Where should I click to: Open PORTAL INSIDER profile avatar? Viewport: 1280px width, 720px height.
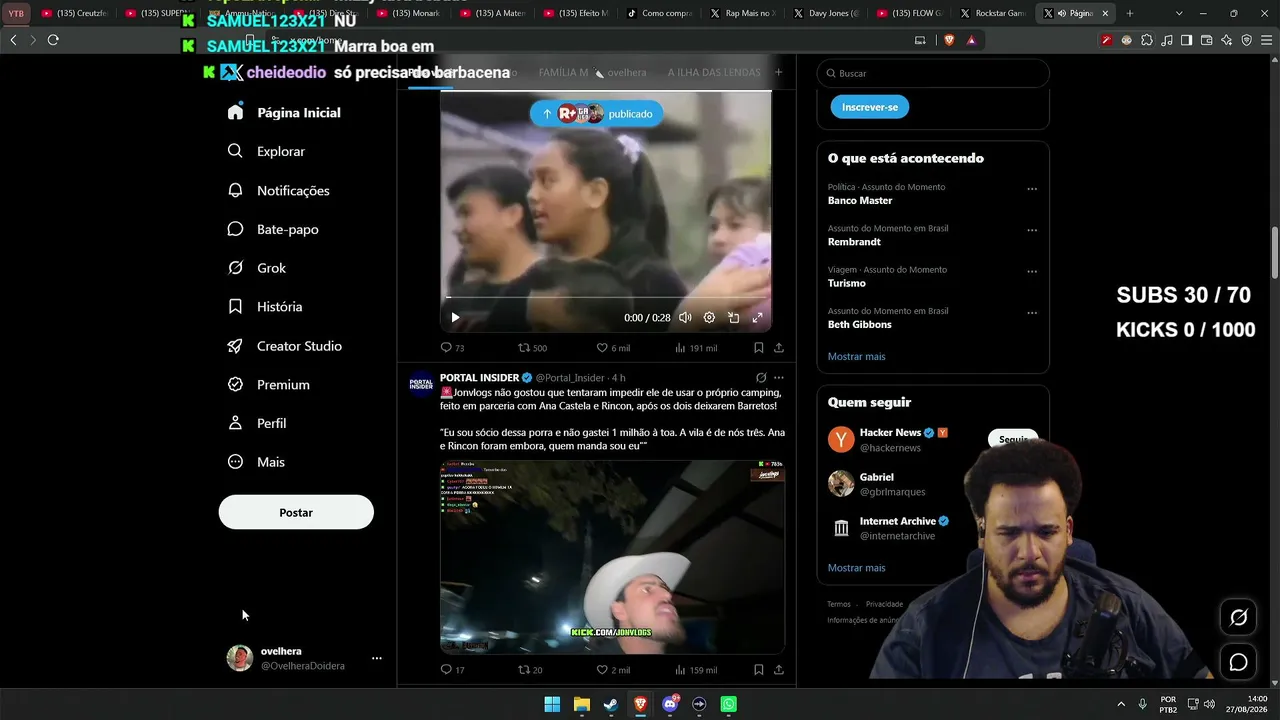pyautogui.click(x=421, y=384)
